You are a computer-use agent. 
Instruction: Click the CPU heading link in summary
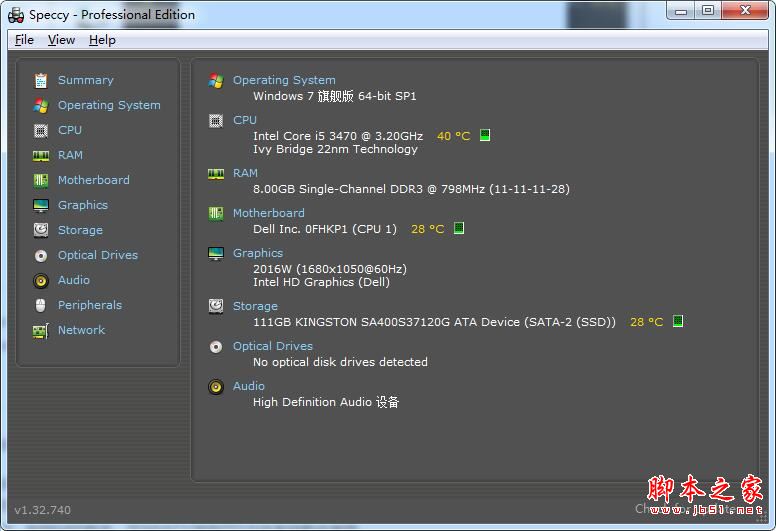245,120
